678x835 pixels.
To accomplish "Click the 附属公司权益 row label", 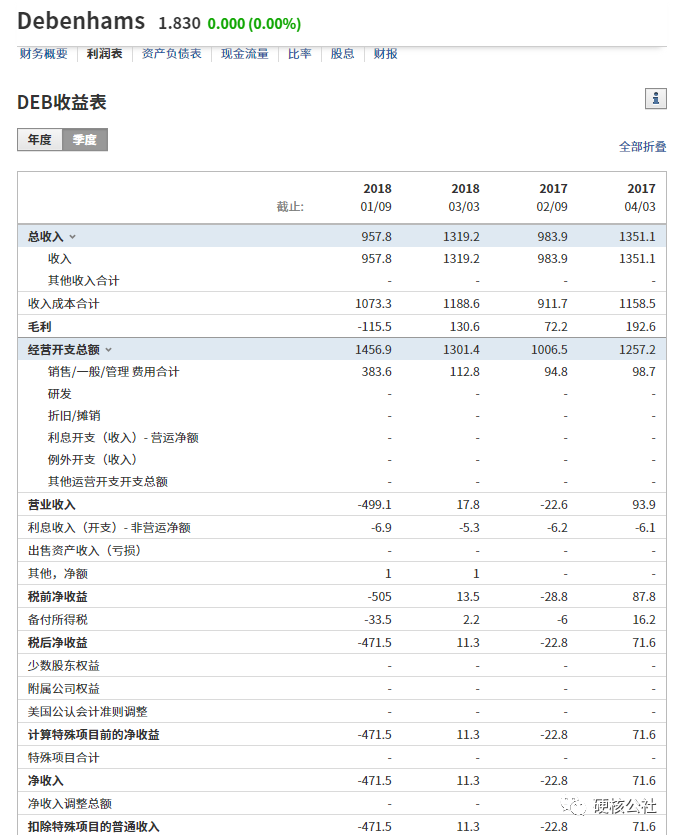I will coord(64,689).
